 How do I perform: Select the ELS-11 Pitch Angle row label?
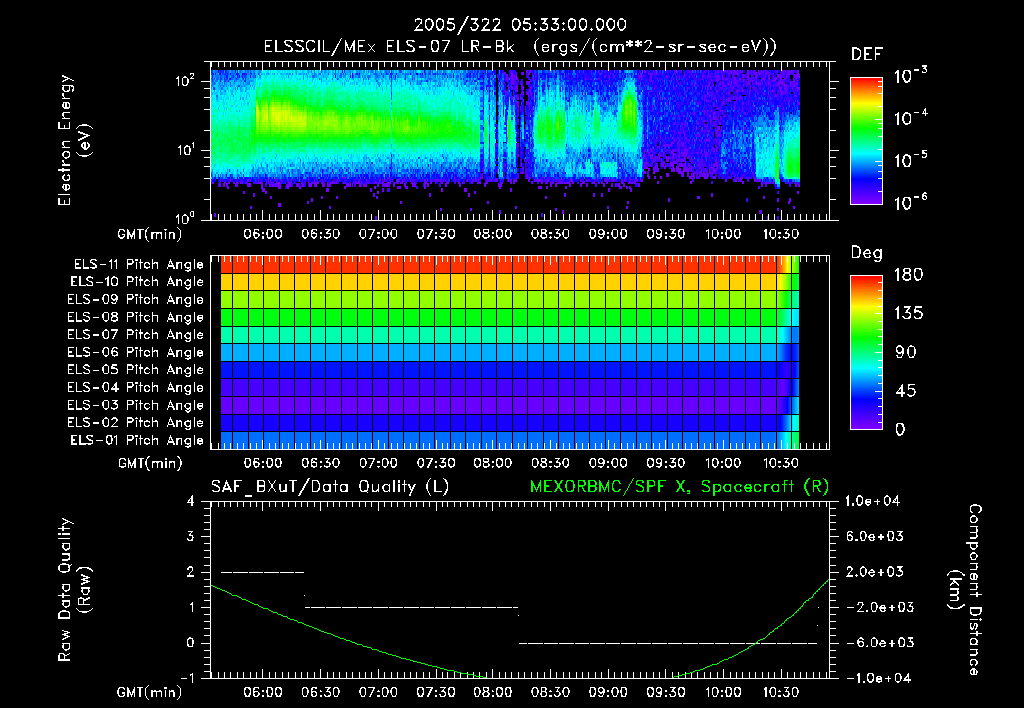(138, 265)
